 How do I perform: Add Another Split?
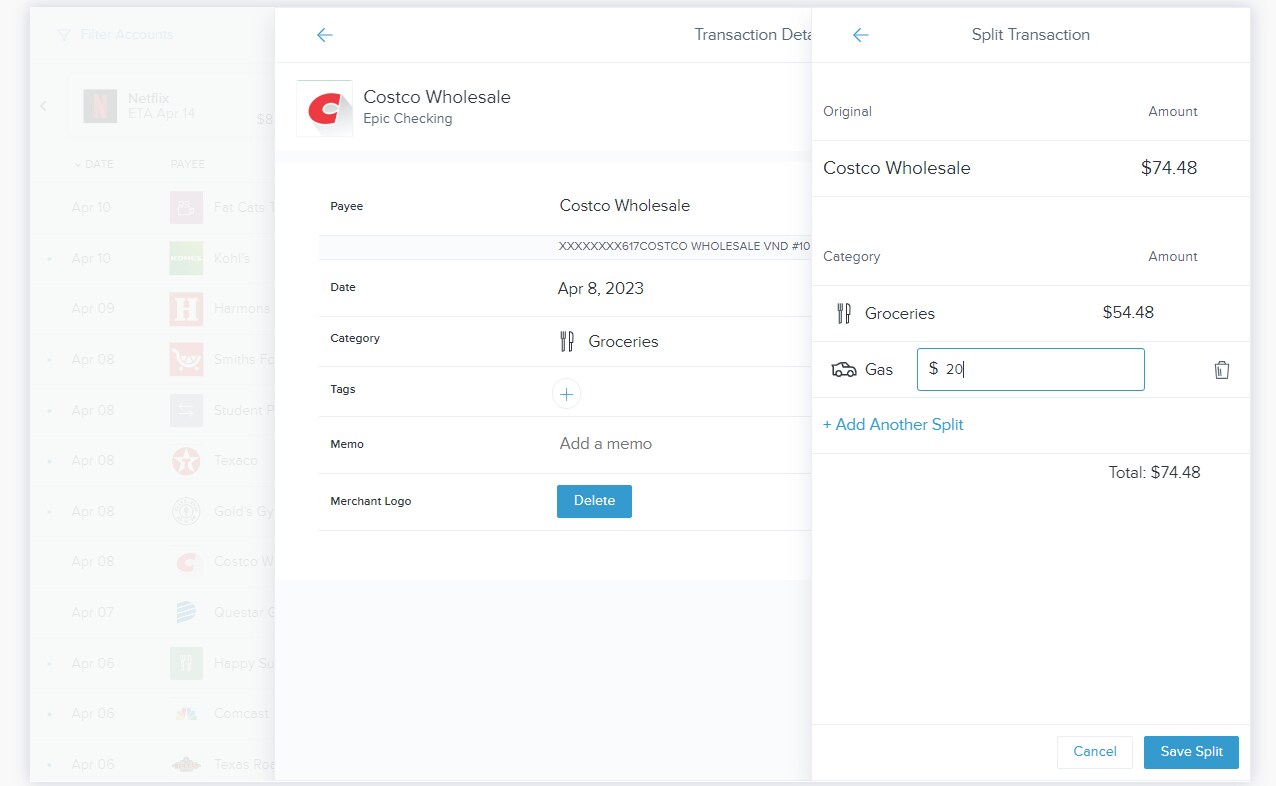[893, 424]
